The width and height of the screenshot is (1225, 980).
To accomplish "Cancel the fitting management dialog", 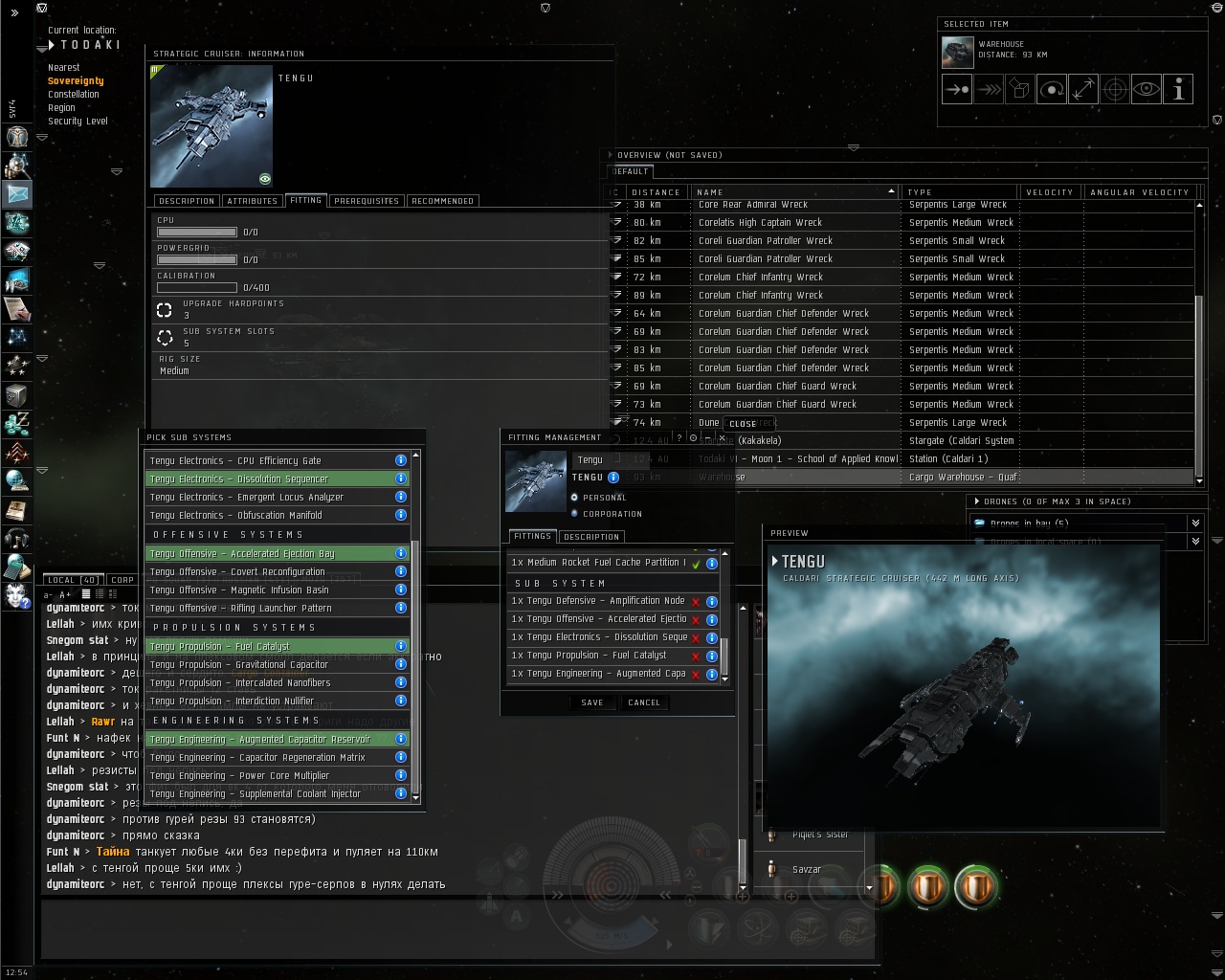I will tap(644, 702).
